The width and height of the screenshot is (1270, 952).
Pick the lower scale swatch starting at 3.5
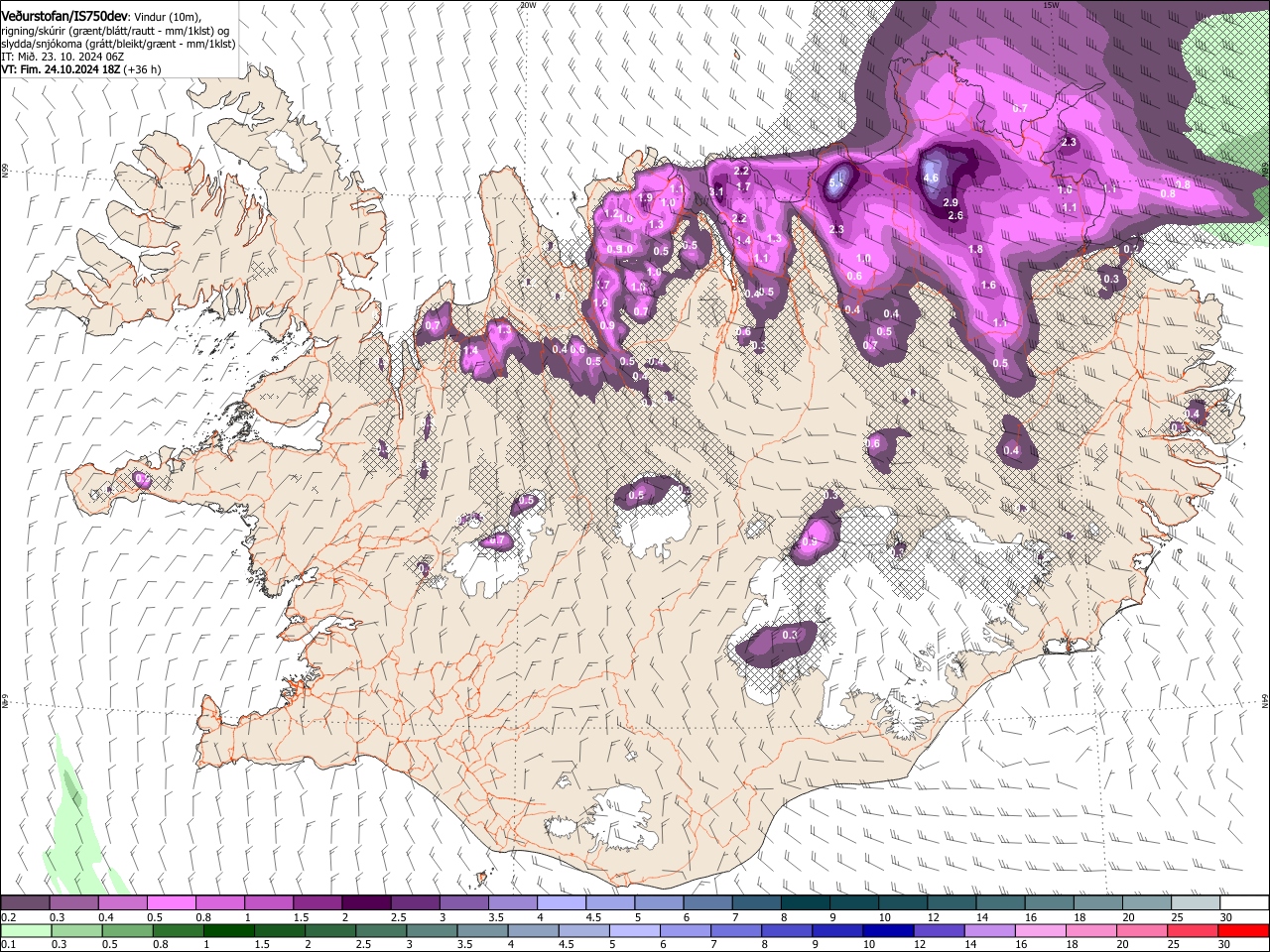pos(482,930)
